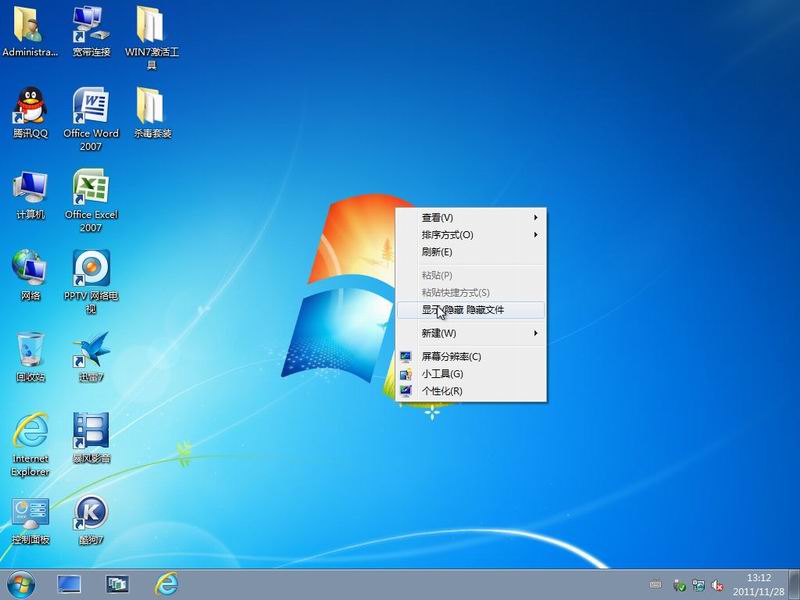Open 个性化(R) from the context menu

[x=471, y=391]
